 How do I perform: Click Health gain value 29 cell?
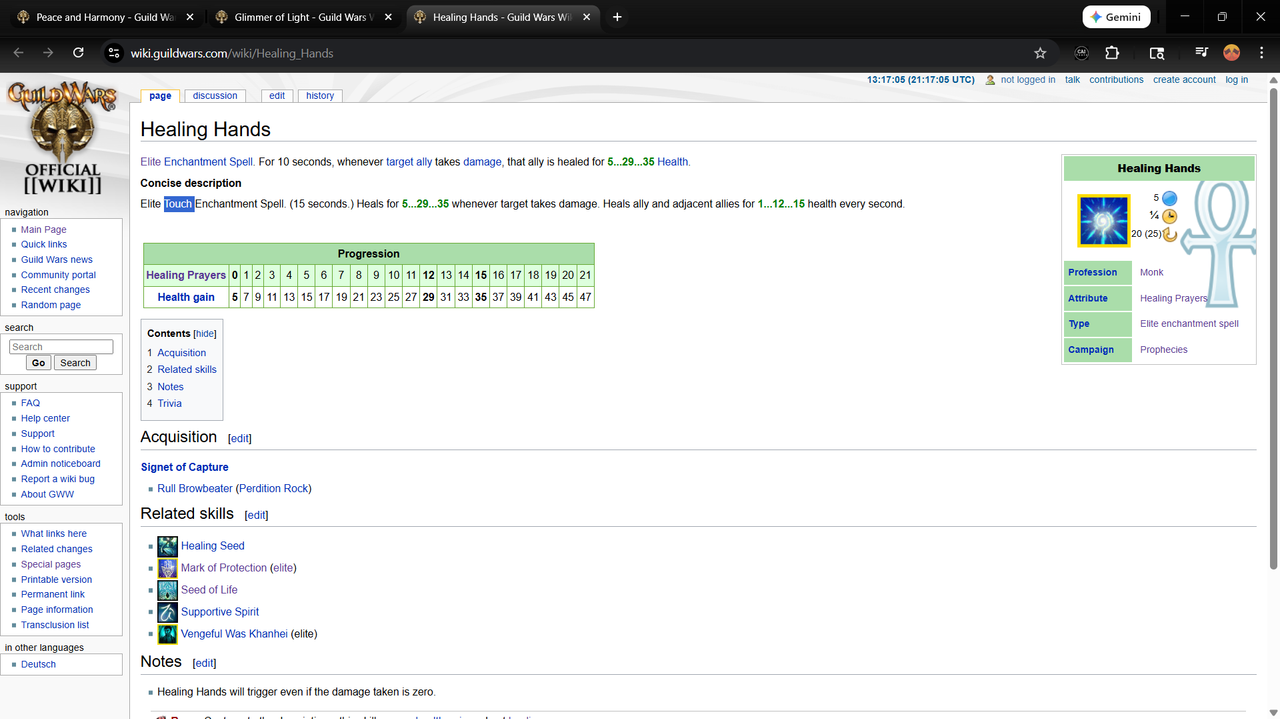pos(428,297)
